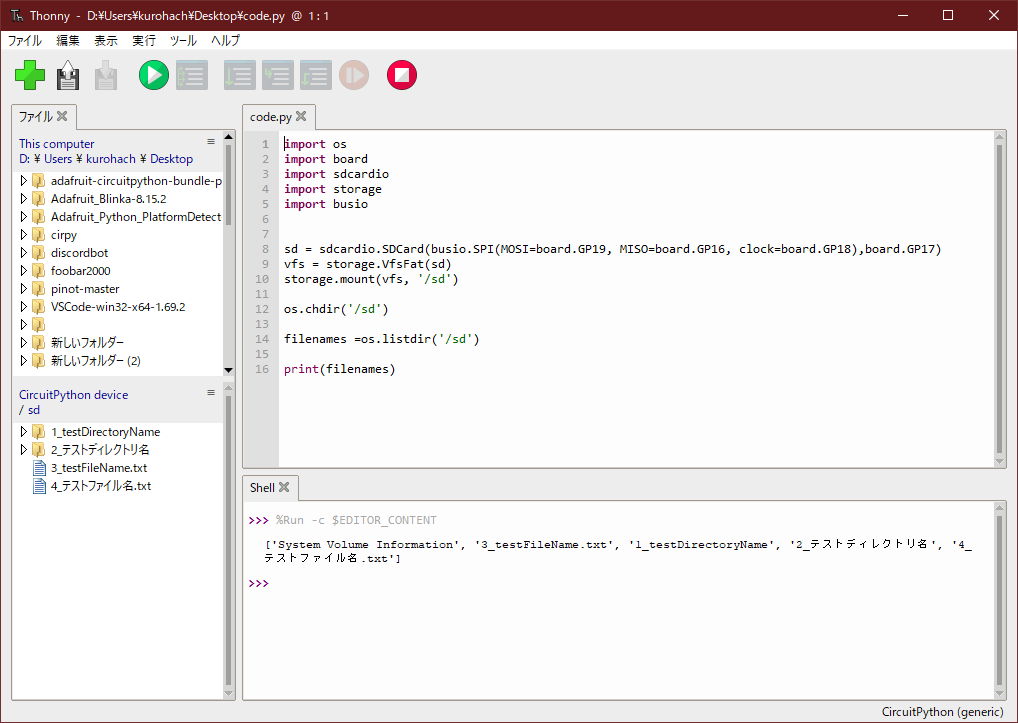Screen dimensions: 1018x723
Task: Select the Shell tab
Action: tap(262, 487)
